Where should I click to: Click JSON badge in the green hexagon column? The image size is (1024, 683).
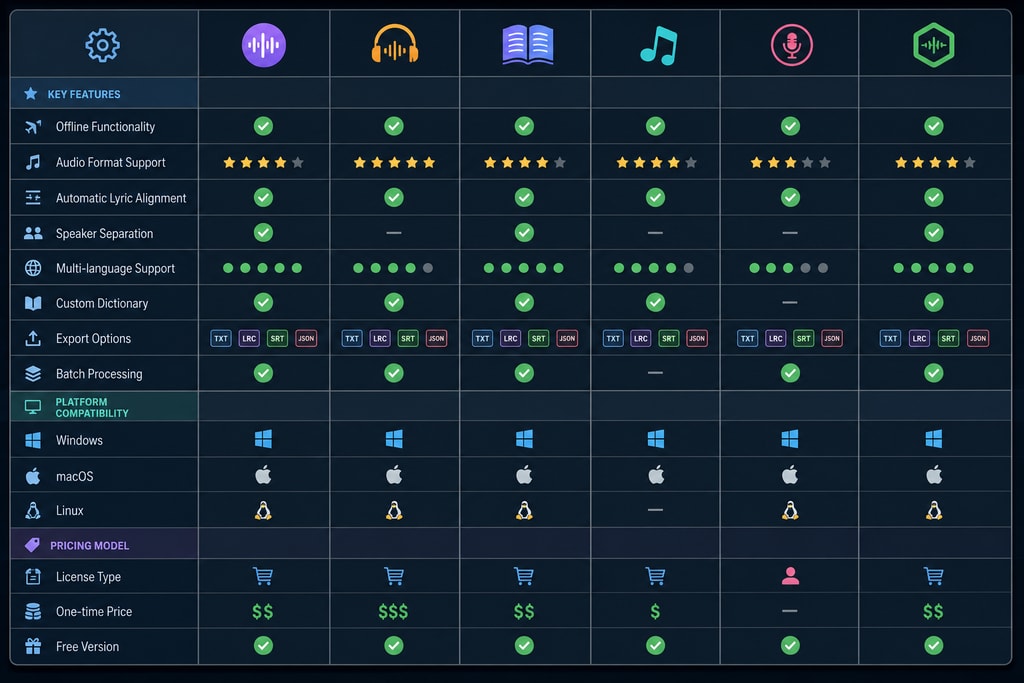click(x=978, y=338)
